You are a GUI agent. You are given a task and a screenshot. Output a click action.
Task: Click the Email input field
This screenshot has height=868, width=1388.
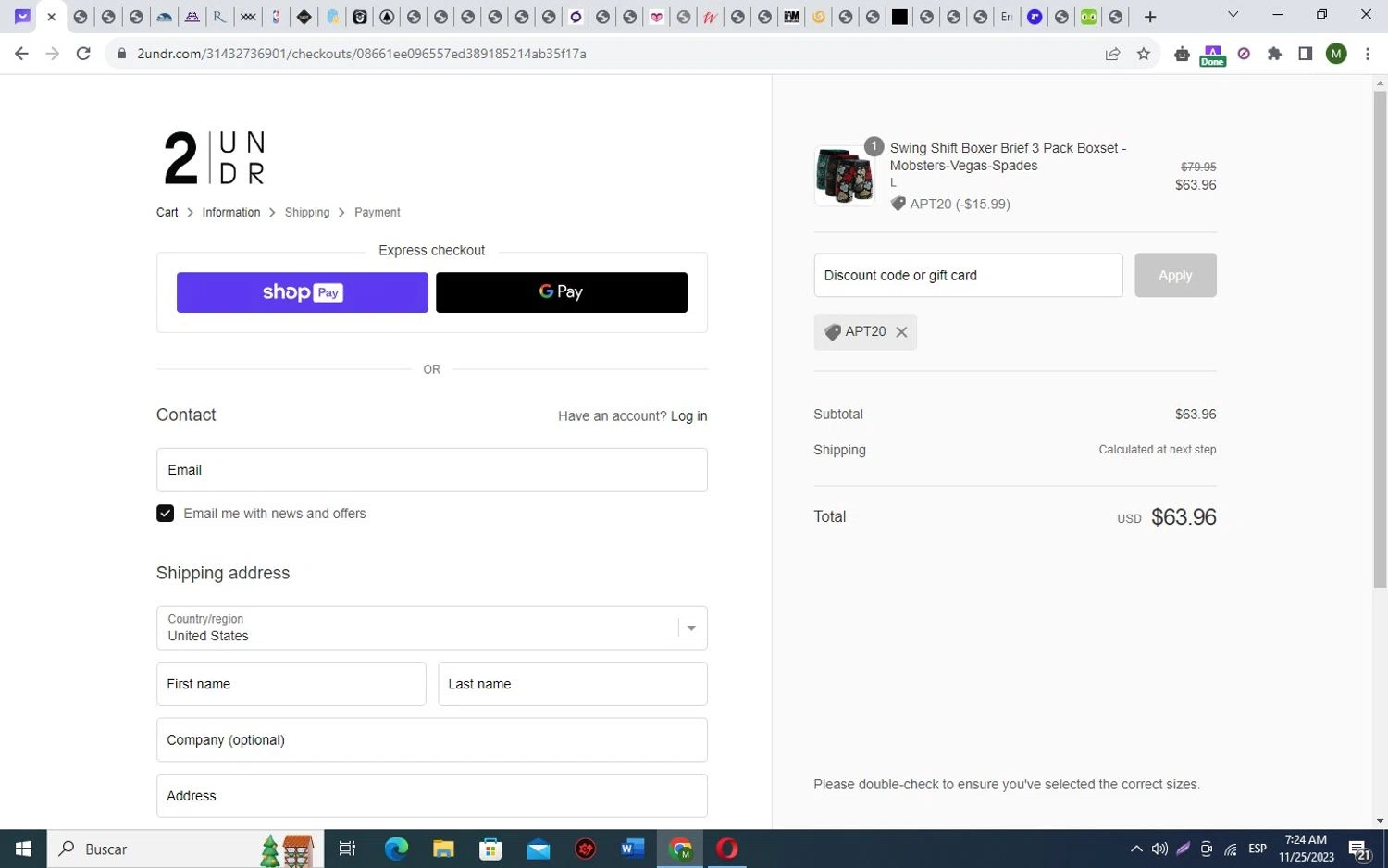pyautogui.click(x=431, y=470)
